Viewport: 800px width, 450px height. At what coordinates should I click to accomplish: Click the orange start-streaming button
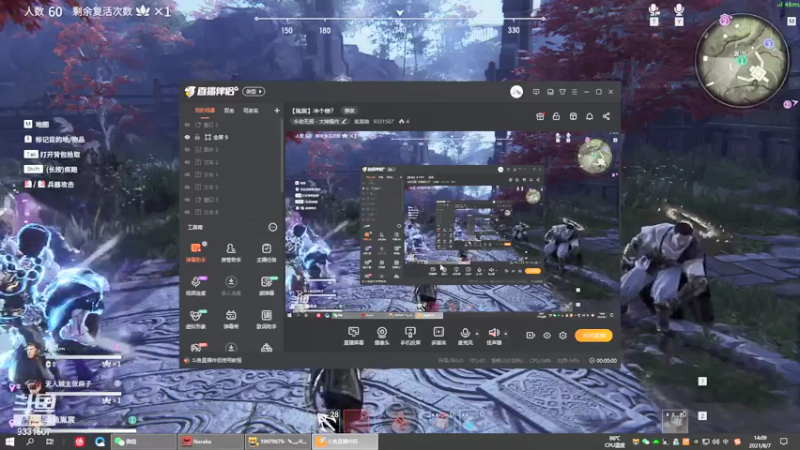(x=593, y=335)
